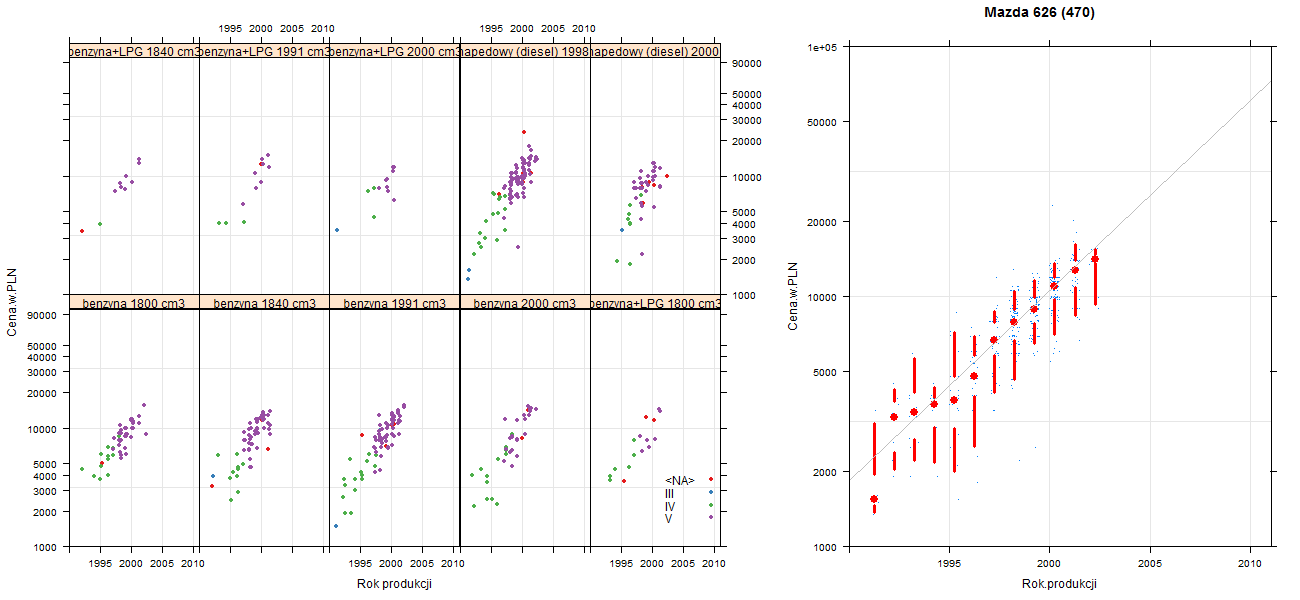Click the "50000" y-axis tick in Mazda chart

(822, 122)
